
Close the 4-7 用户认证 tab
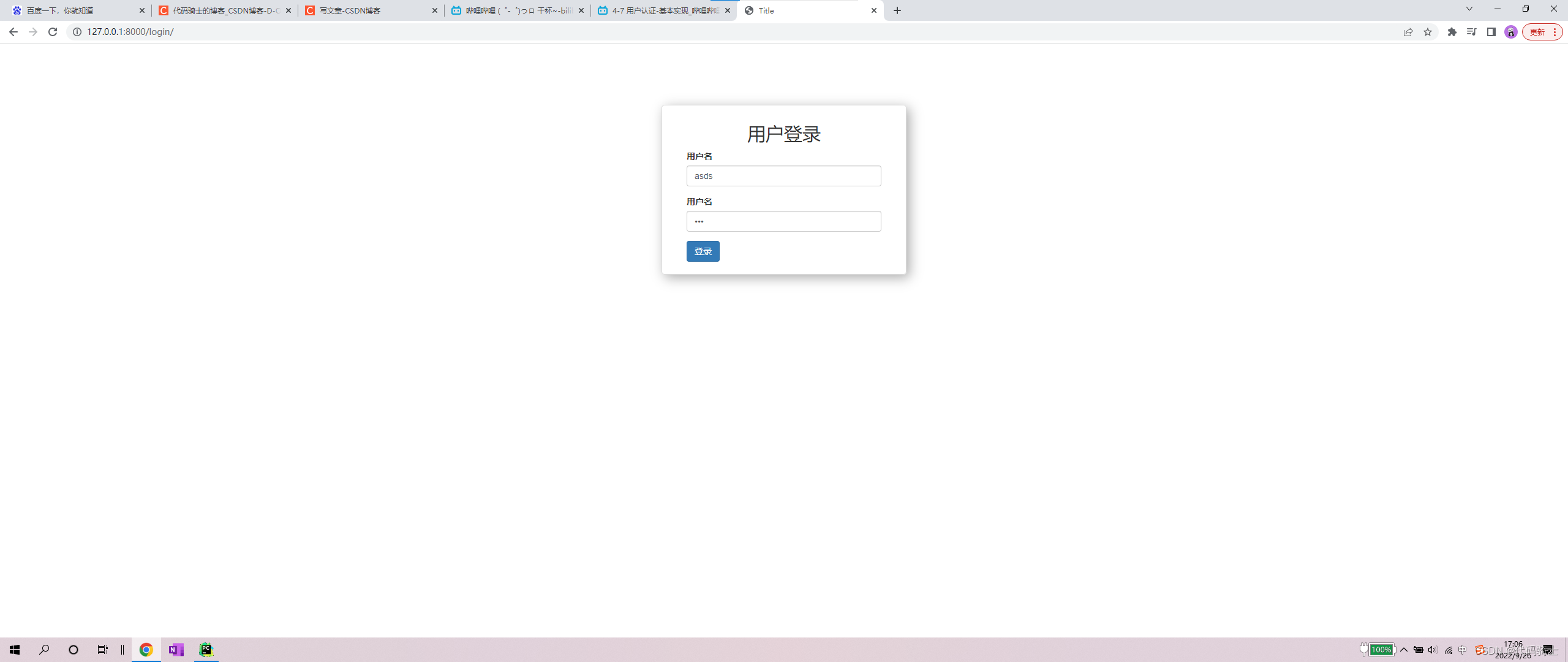[x=728, y=10]
